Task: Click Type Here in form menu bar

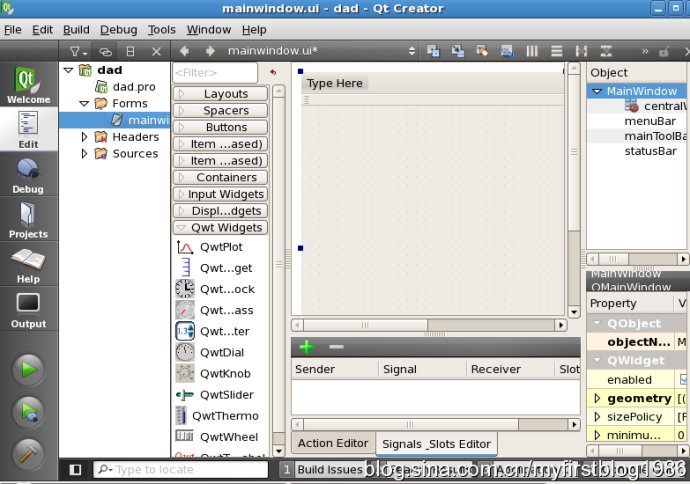Action: [334, 83]
